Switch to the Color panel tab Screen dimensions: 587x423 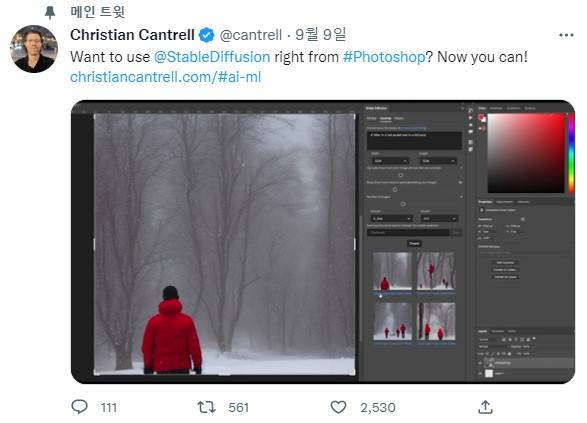pyautogui.click(x=482, y=108)
